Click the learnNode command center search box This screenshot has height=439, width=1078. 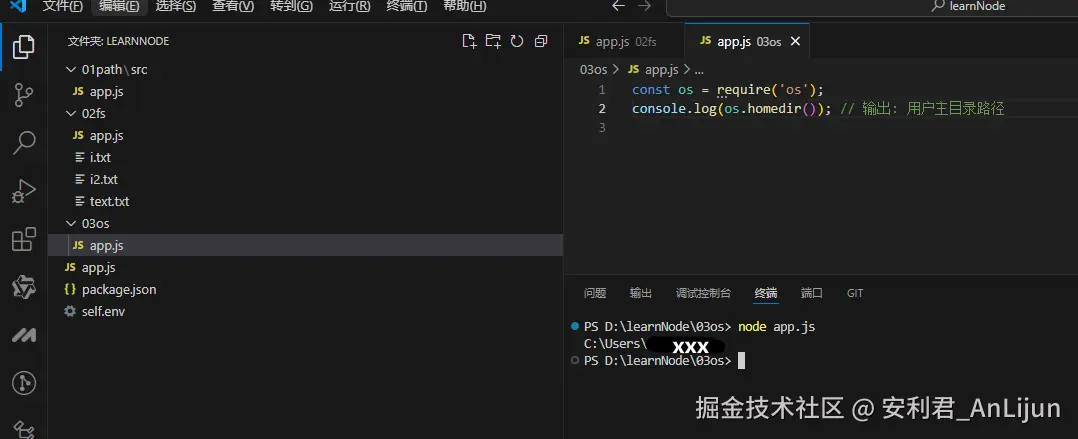[x=872, y=7]
